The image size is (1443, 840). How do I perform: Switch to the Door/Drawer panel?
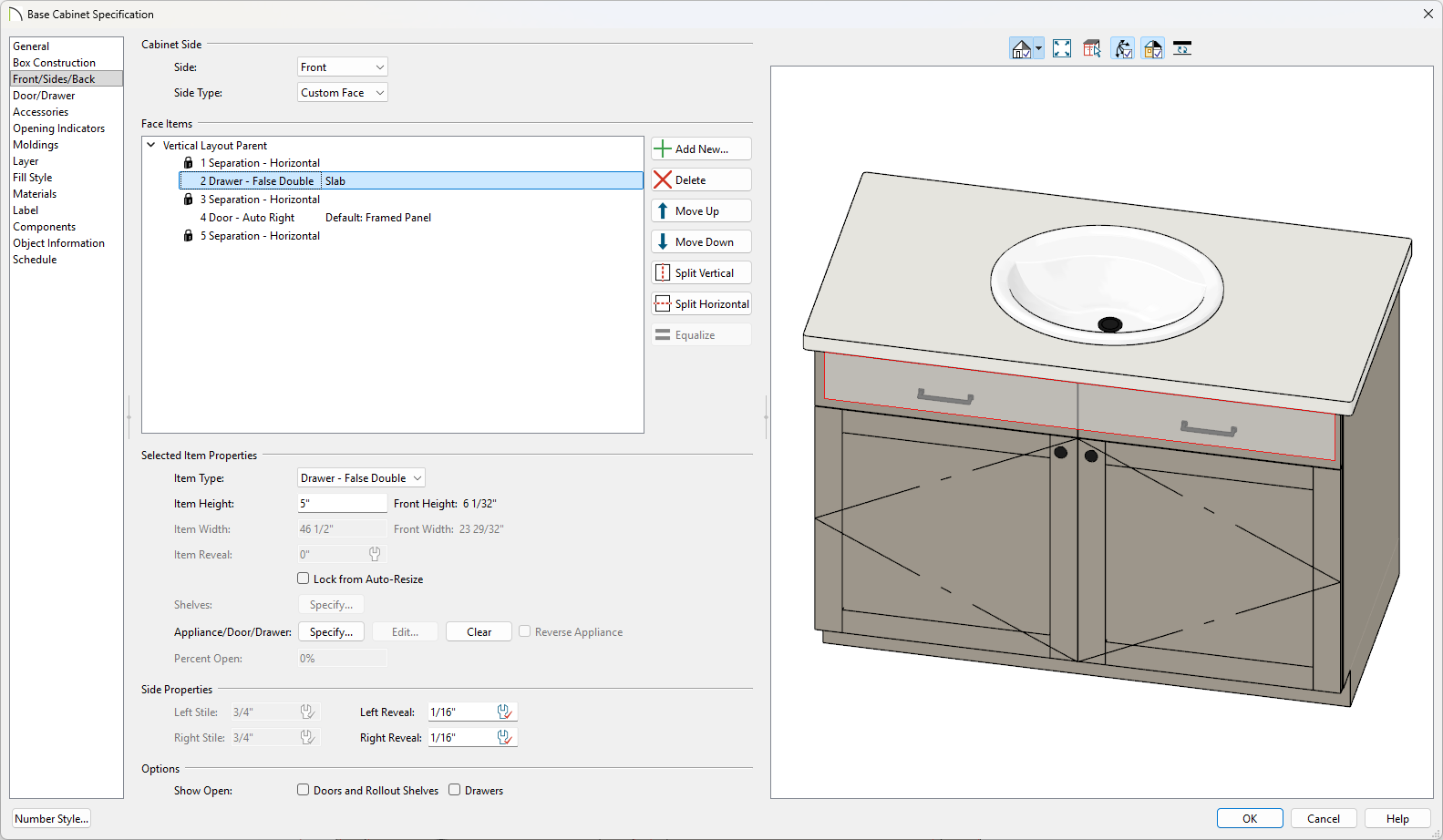[x=44, y=96]
